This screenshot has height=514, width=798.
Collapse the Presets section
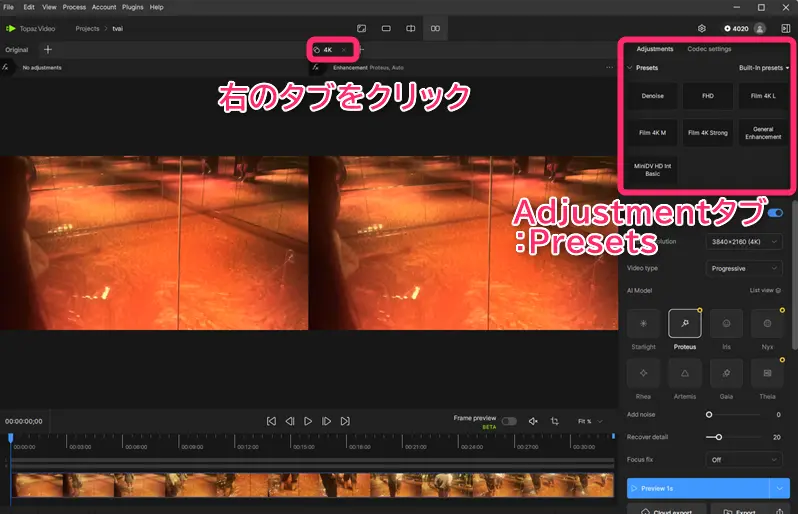click(x=630, y=68)
